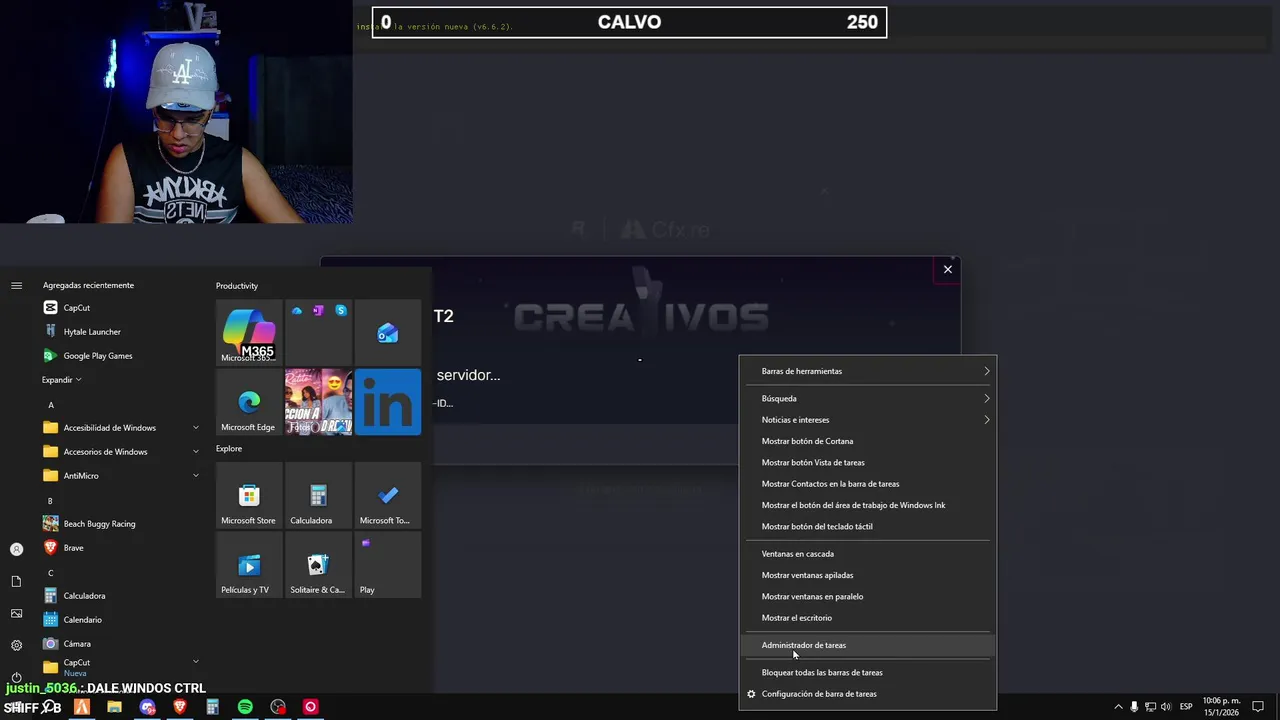Click the volume icon in system tray

point(1166,707)
